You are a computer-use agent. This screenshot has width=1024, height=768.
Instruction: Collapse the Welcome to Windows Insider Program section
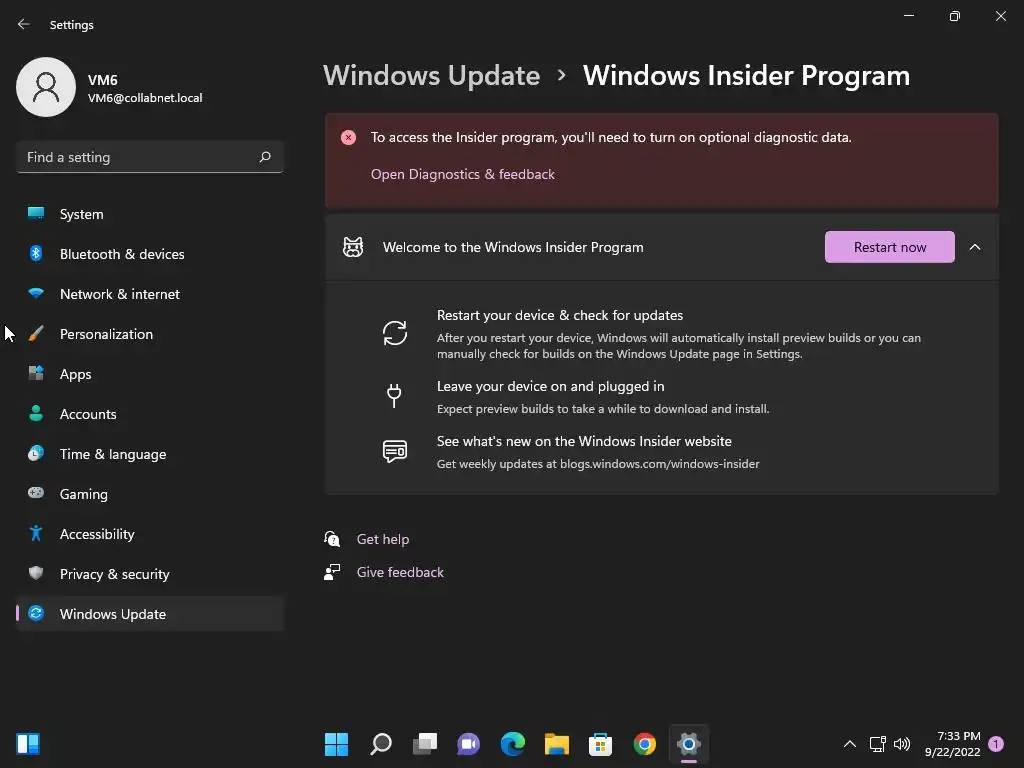[x=975, y=247]
